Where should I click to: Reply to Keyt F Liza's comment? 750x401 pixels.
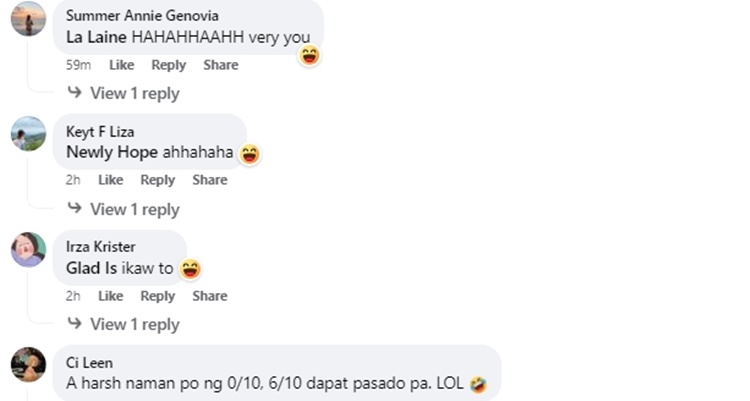tap(157, 180)
